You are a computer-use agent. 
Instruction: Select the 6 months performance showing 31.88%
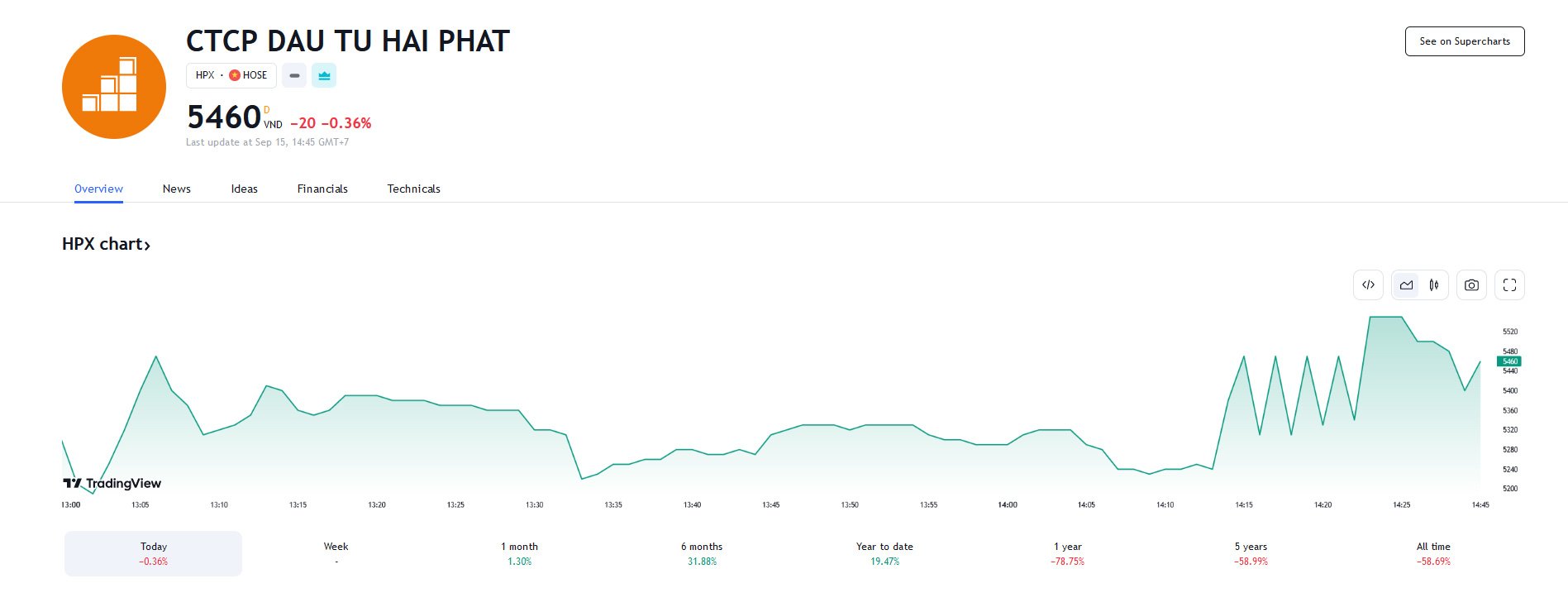(701, 552)
